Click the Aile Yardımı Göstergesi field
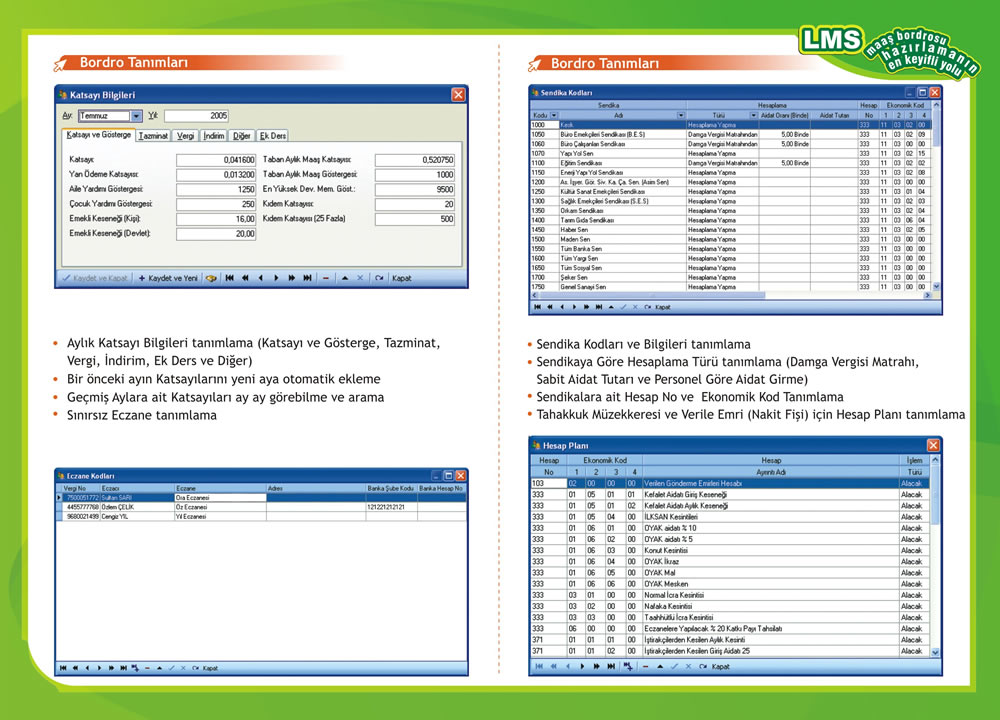 coord(216,189)
